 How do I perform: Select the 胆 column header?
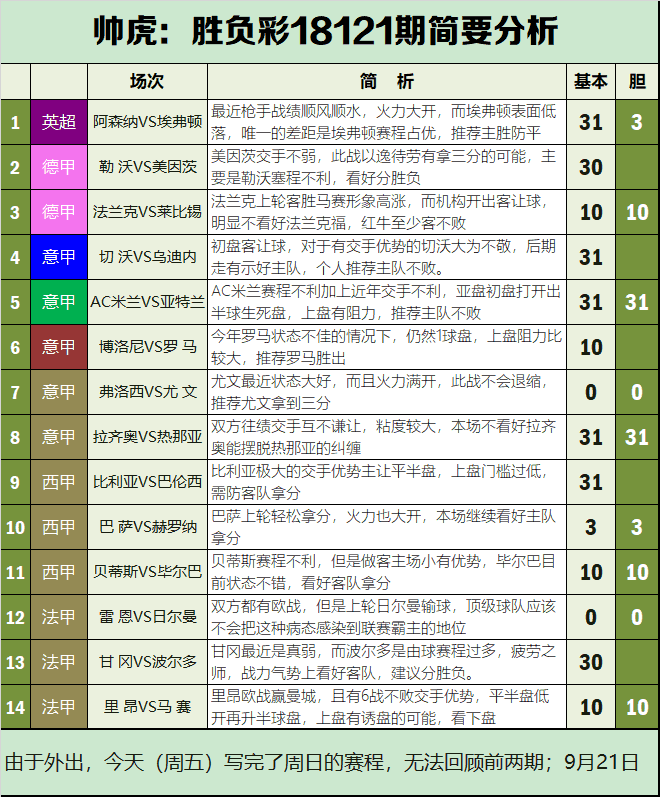click(637, 81)
